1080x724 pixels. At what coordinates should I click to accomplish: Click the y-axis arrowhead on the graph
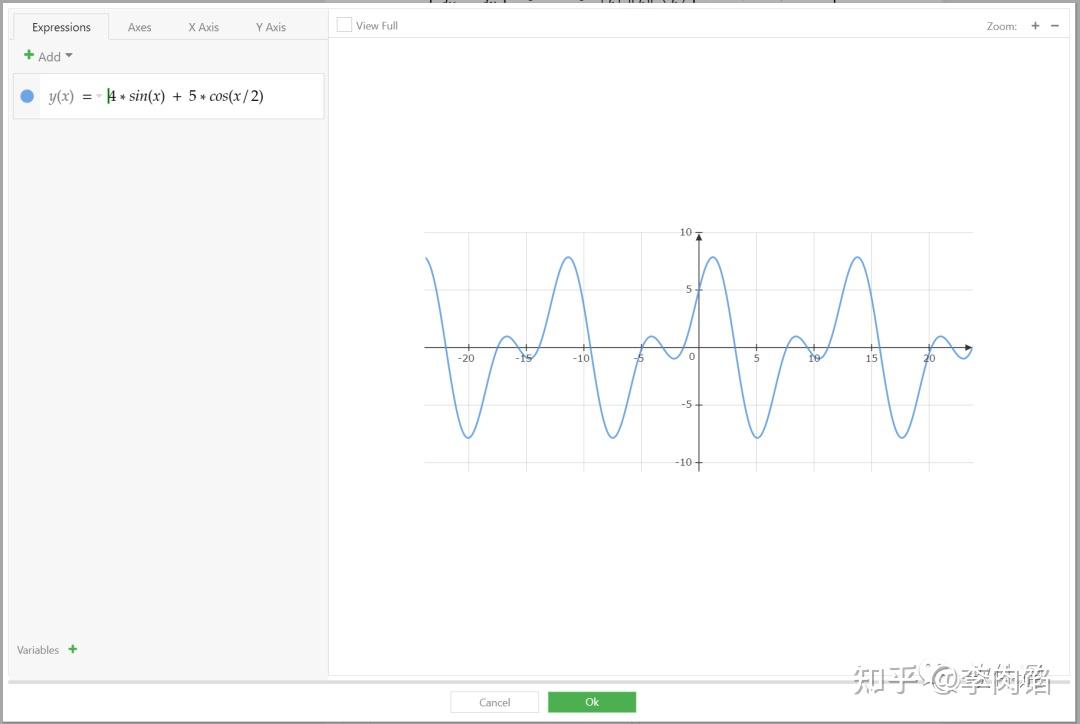[x=699, y=237]
